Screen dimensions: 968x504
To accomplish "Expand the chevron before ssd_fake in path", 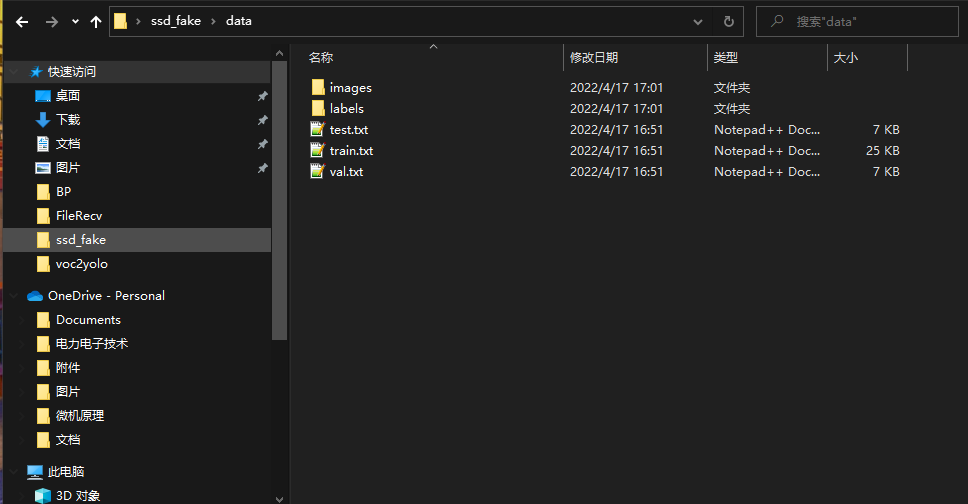I will (x=138, y=22).
